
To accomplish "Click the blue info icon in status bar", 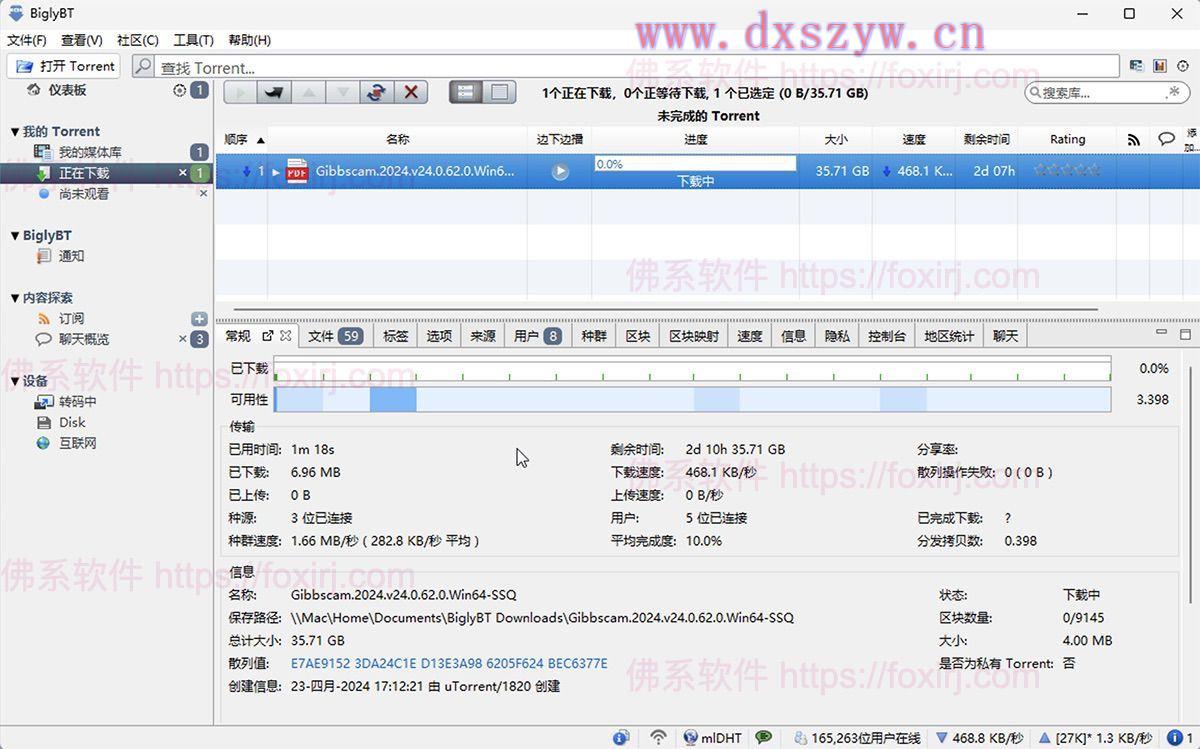I will pos(621,738).
